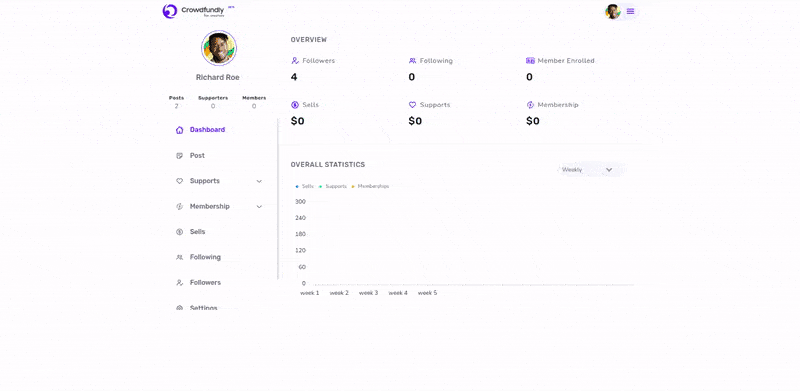Click the Membership icon in sidebar
This screenshot has height=391, width=800.
pyautogui.click(x=179, y=207)
